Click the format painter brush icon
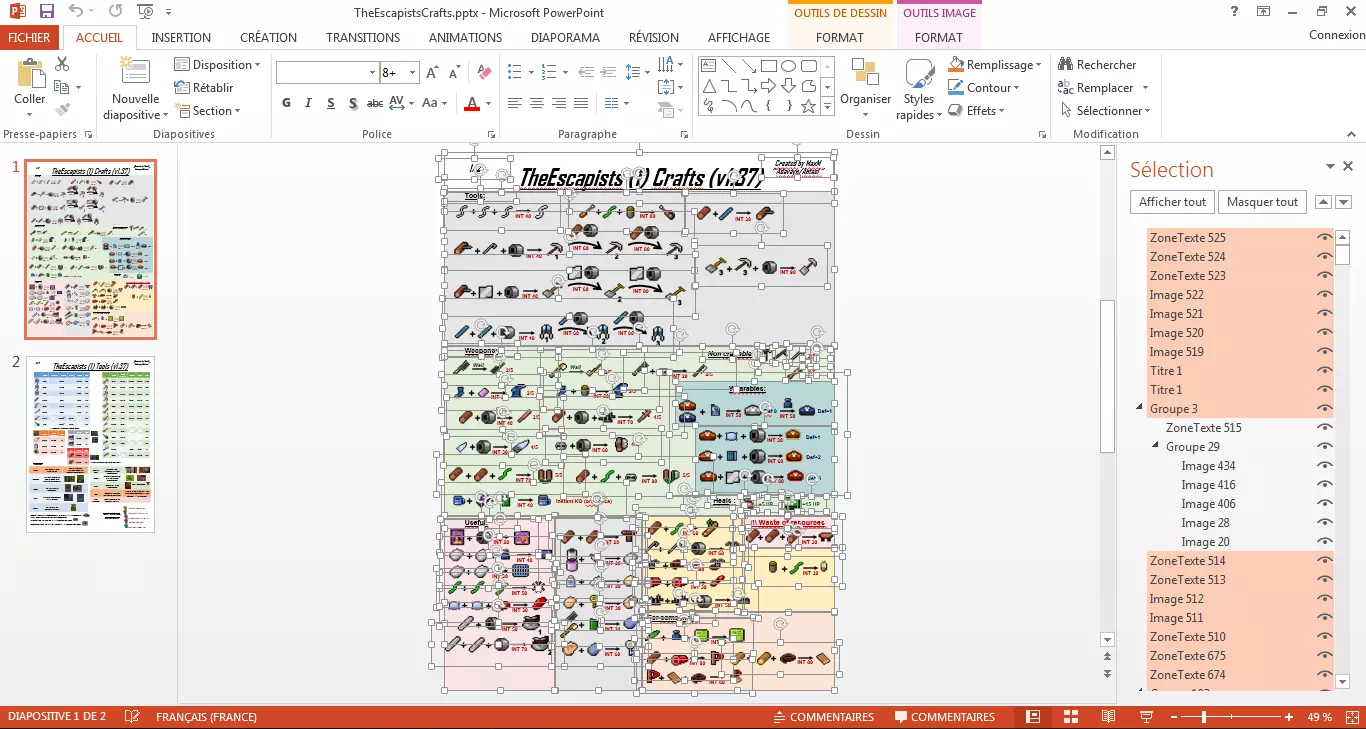 pyautogui.click(x=62, y=110)
